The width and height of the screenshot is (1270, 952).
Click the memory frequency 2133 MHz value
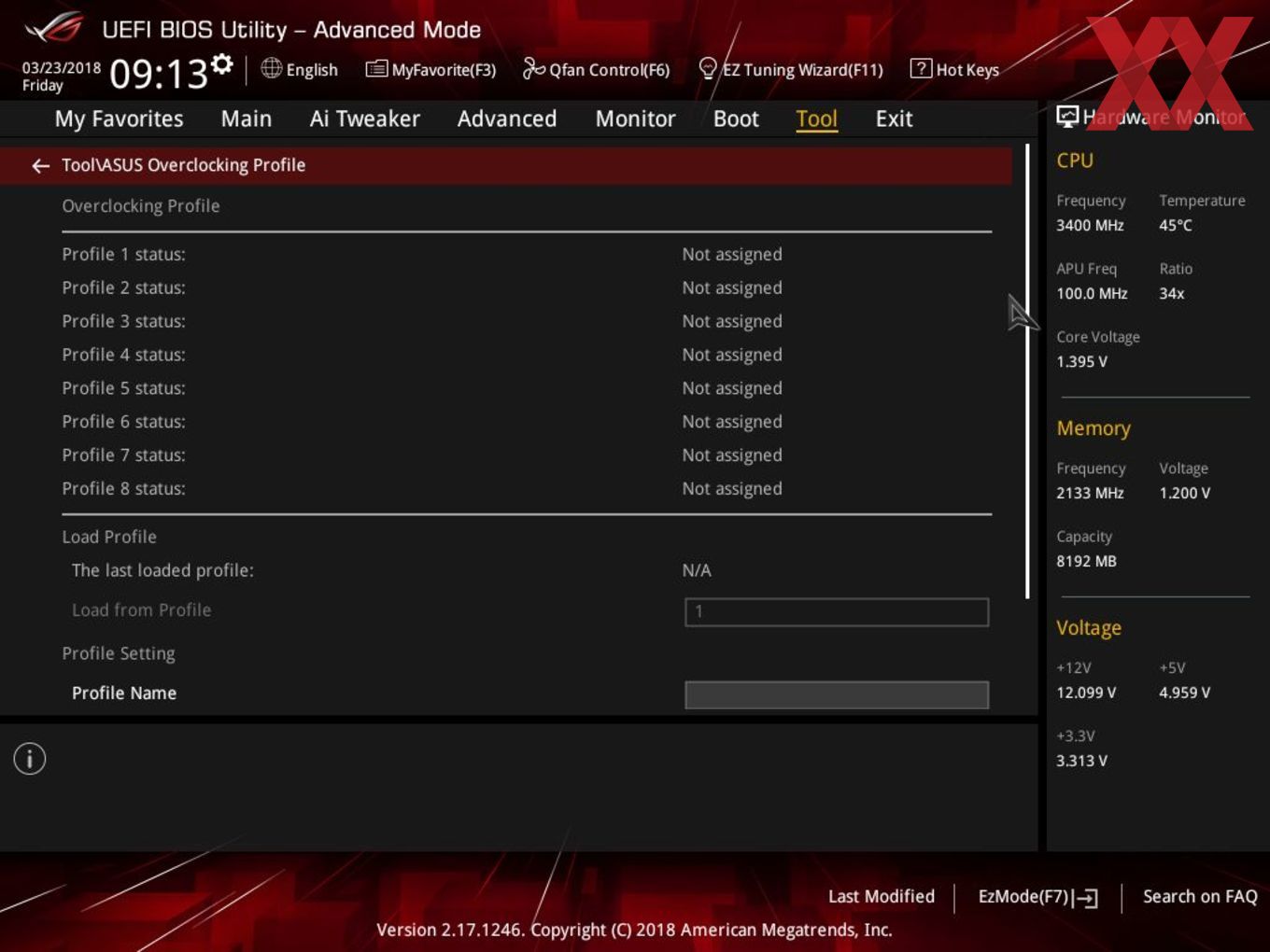tap(1090, 493)
